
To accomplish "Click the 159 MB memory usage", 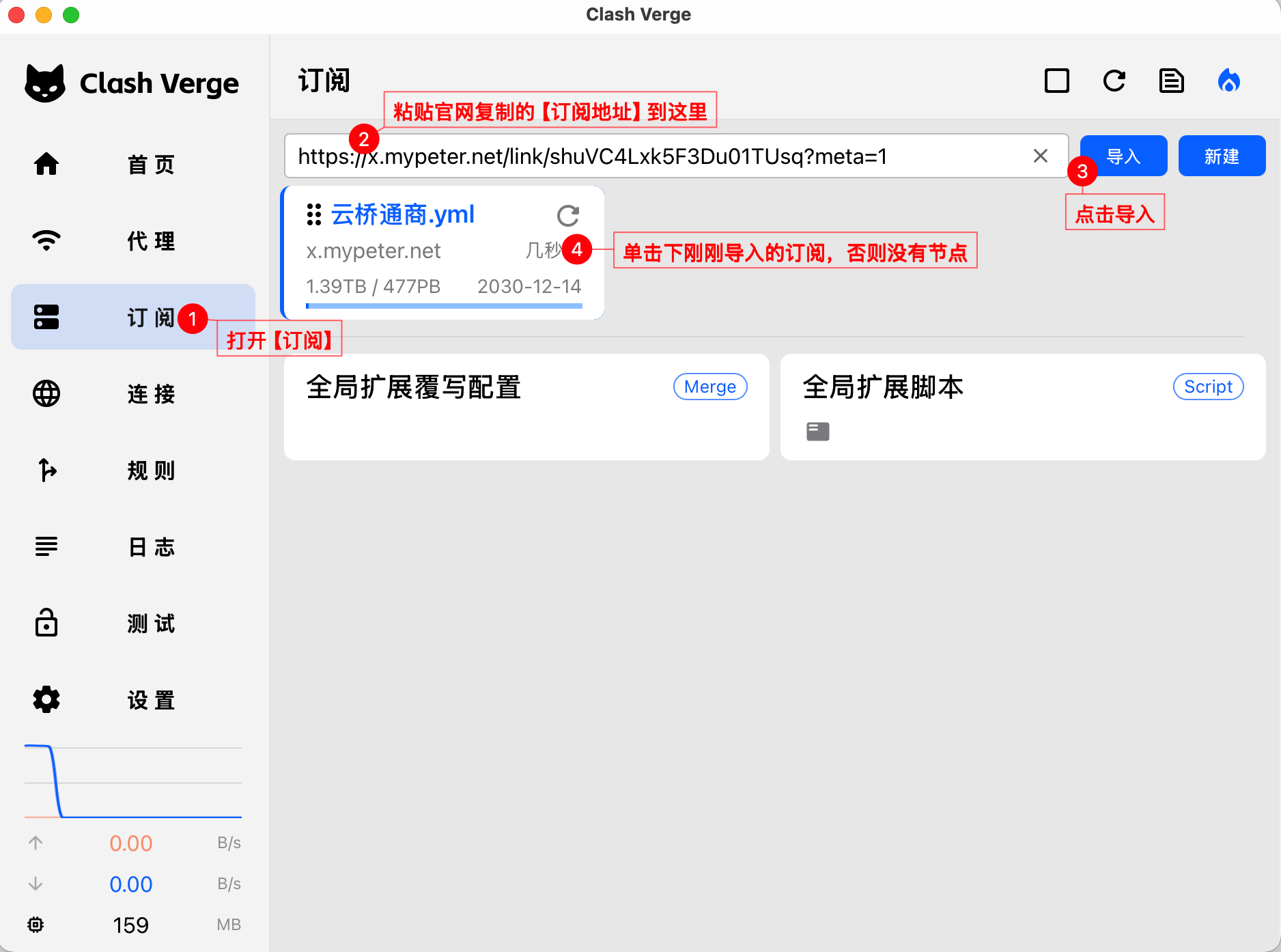I will pos(130,925).
